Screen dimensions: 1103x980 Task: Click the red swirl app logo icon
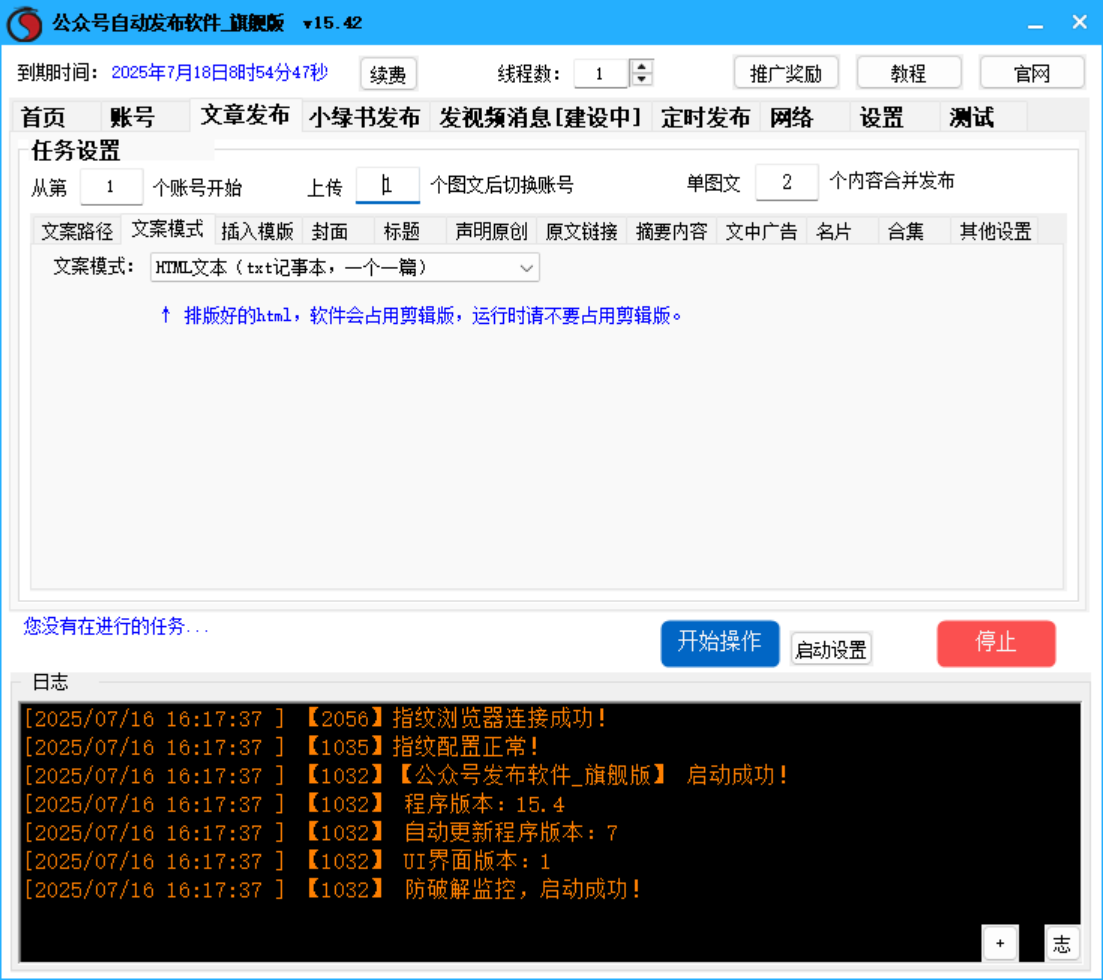pos(24,23)
